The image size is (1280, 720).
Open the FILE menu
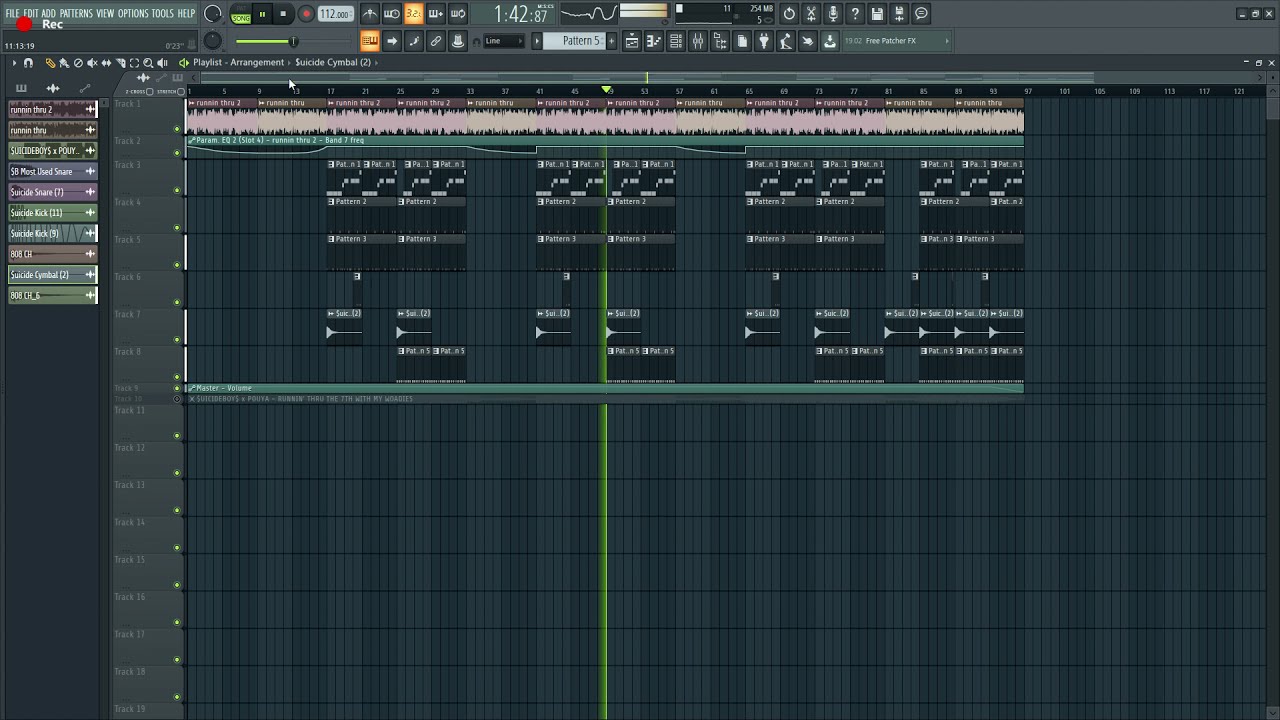point(12,13)
